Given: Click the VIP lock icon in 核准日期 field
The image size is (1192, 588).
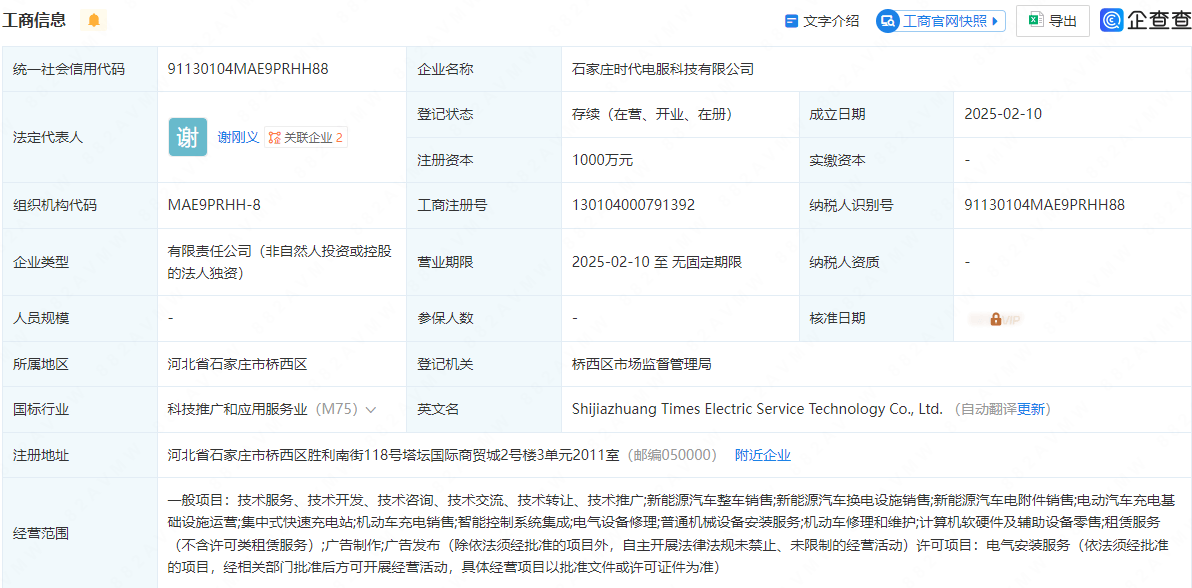Looking at the screenshot, I should point(995,318).
